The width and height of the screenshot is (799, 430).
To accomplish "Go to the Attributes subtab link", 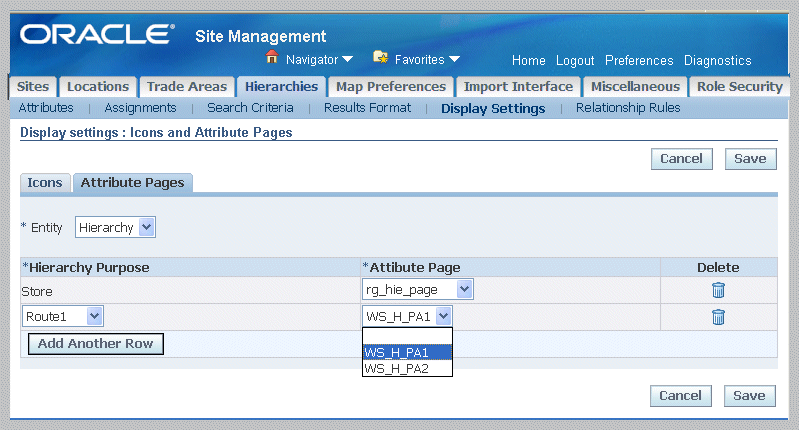I will (x=46, y=108).
